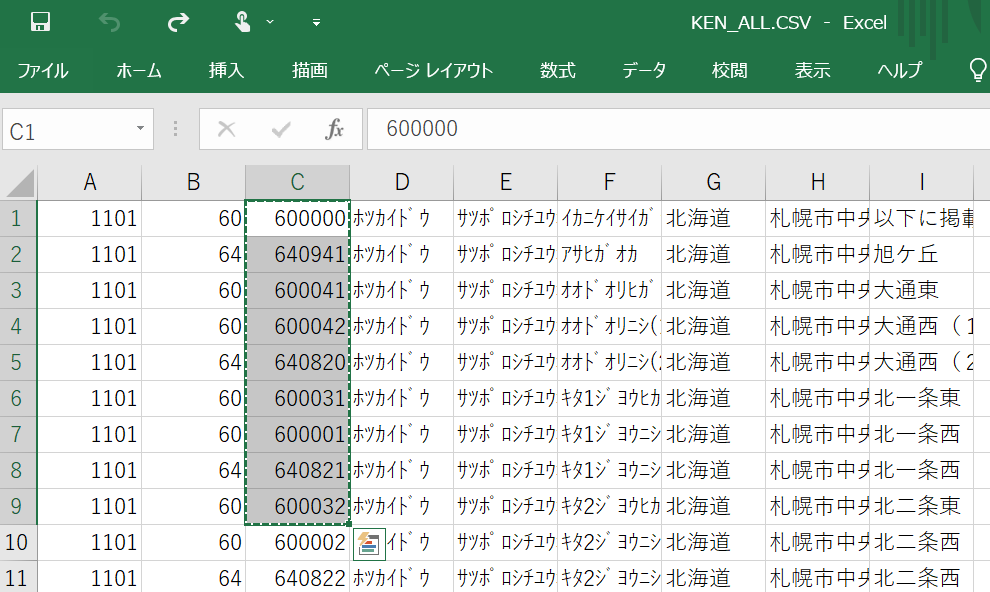Screen dimensions: 990x592
Task: Click cell containing 600042
Action: (297, 326)
